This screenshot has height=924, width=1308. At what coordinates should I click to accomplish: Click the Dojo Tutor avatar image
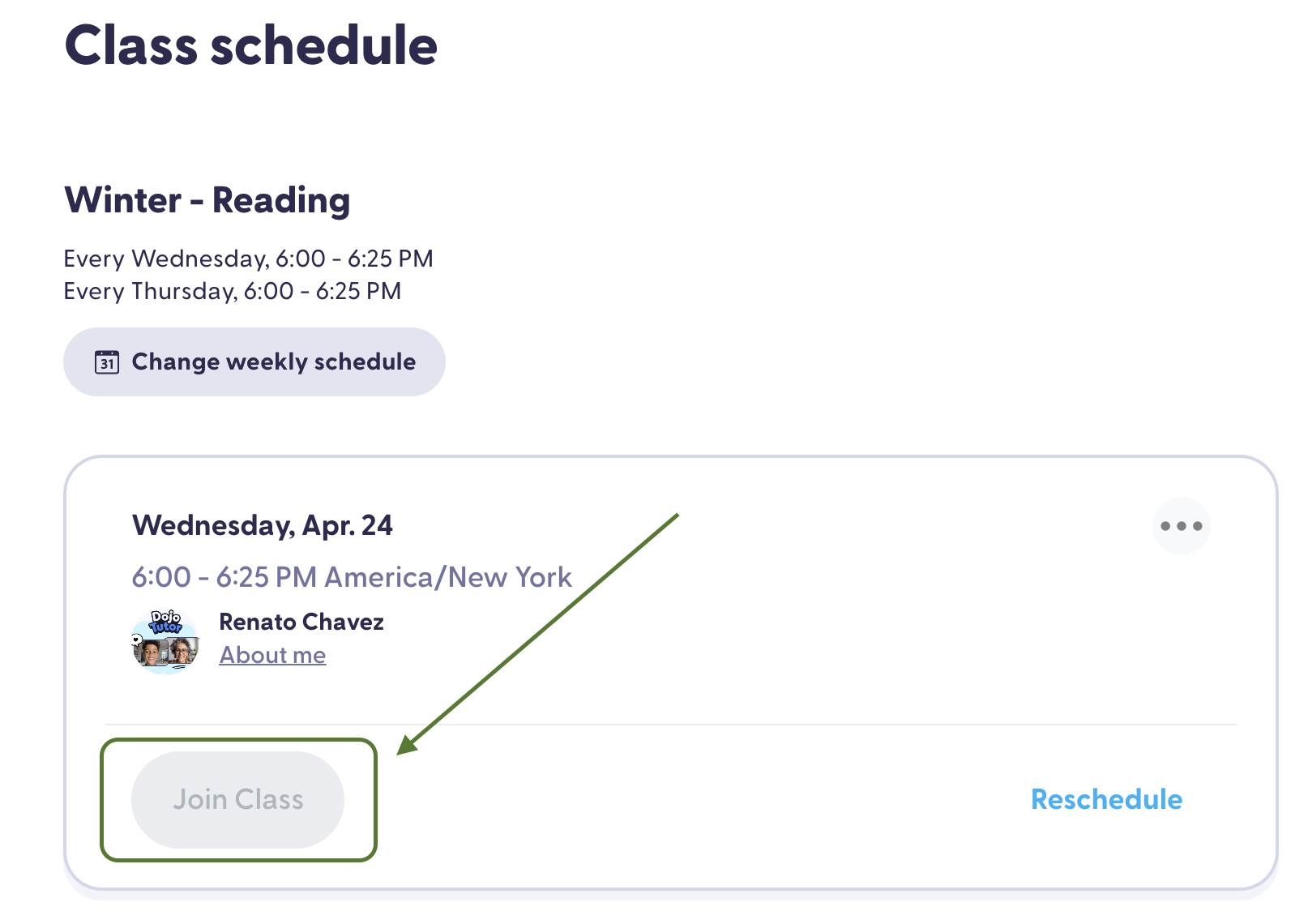coord(165,642)
